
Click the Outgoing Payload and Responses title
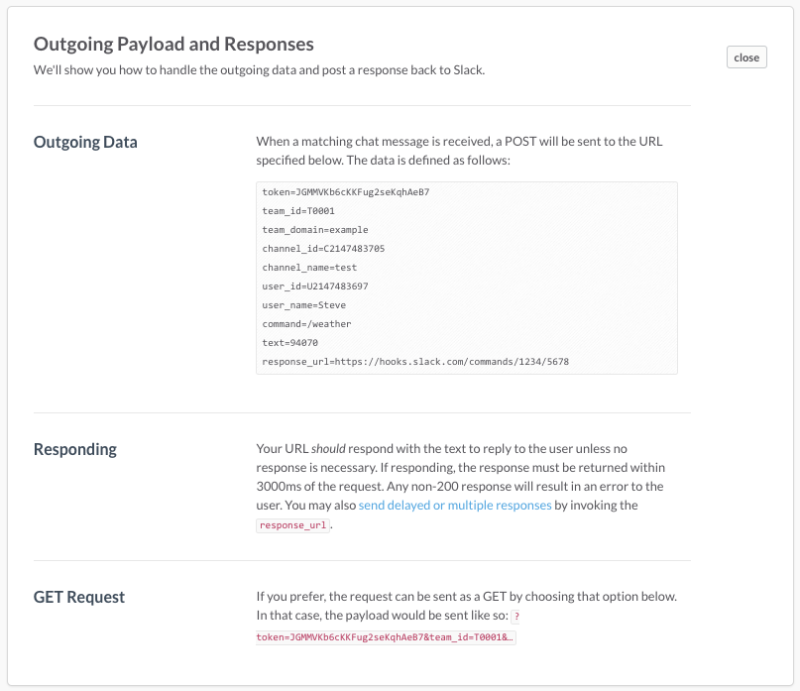[x=173, y=44]
